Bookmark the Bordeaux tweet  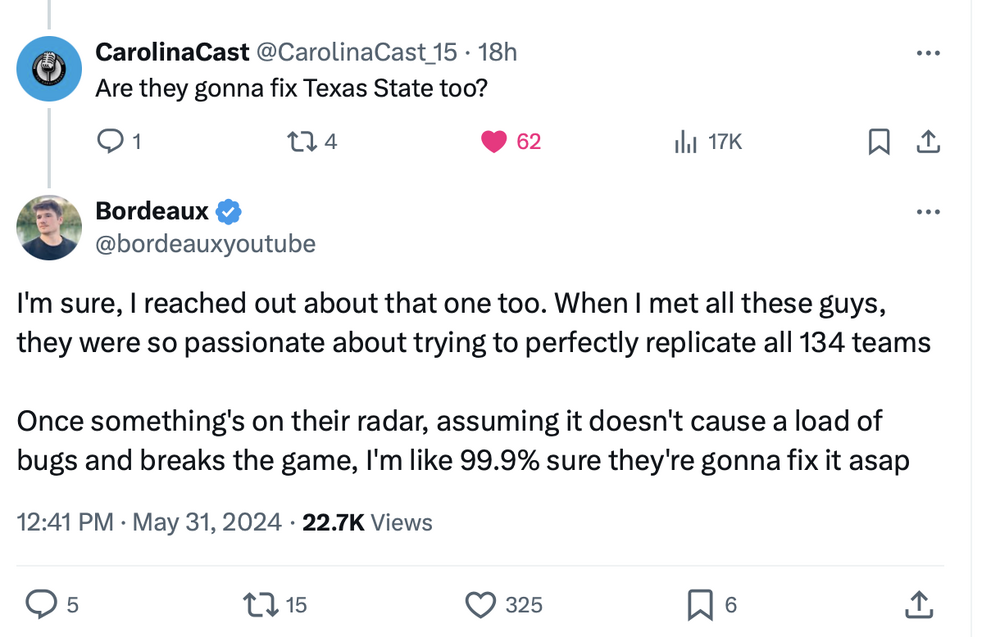[699, 604]
